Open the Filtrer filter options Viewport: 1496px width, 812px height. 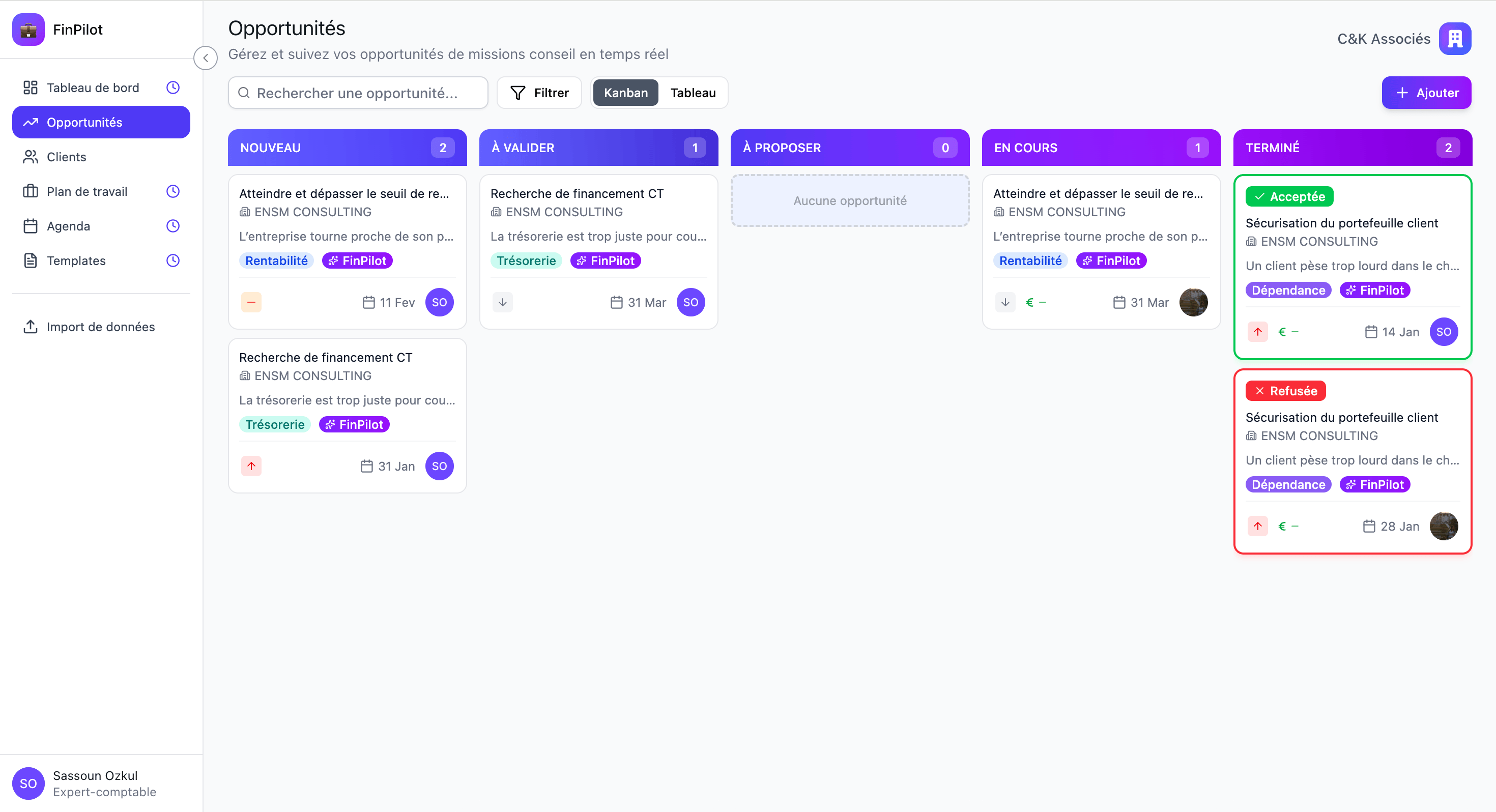pyautogui.click(x=539, y=93)
